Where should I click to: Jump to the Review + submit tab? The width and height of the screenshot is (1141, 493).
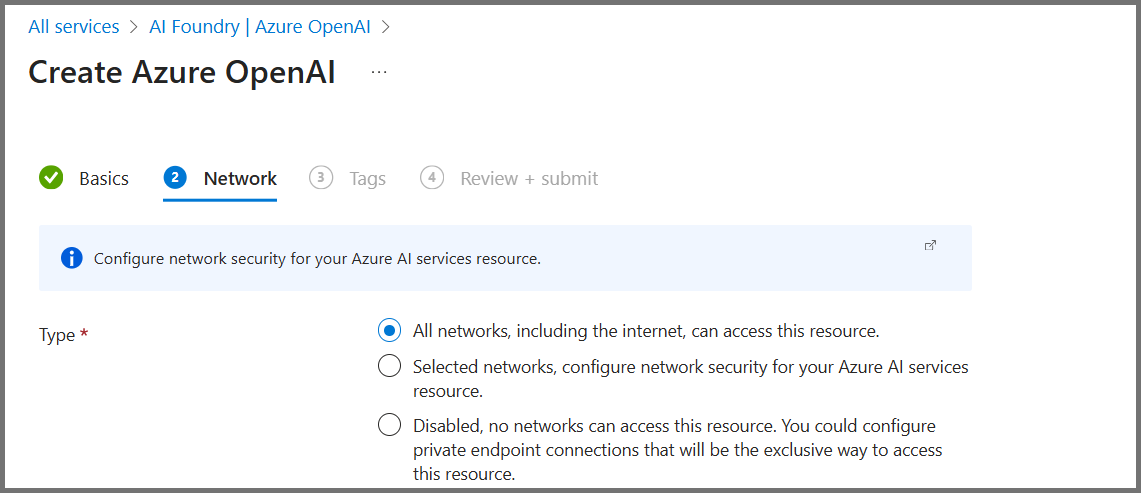point(529,179)
